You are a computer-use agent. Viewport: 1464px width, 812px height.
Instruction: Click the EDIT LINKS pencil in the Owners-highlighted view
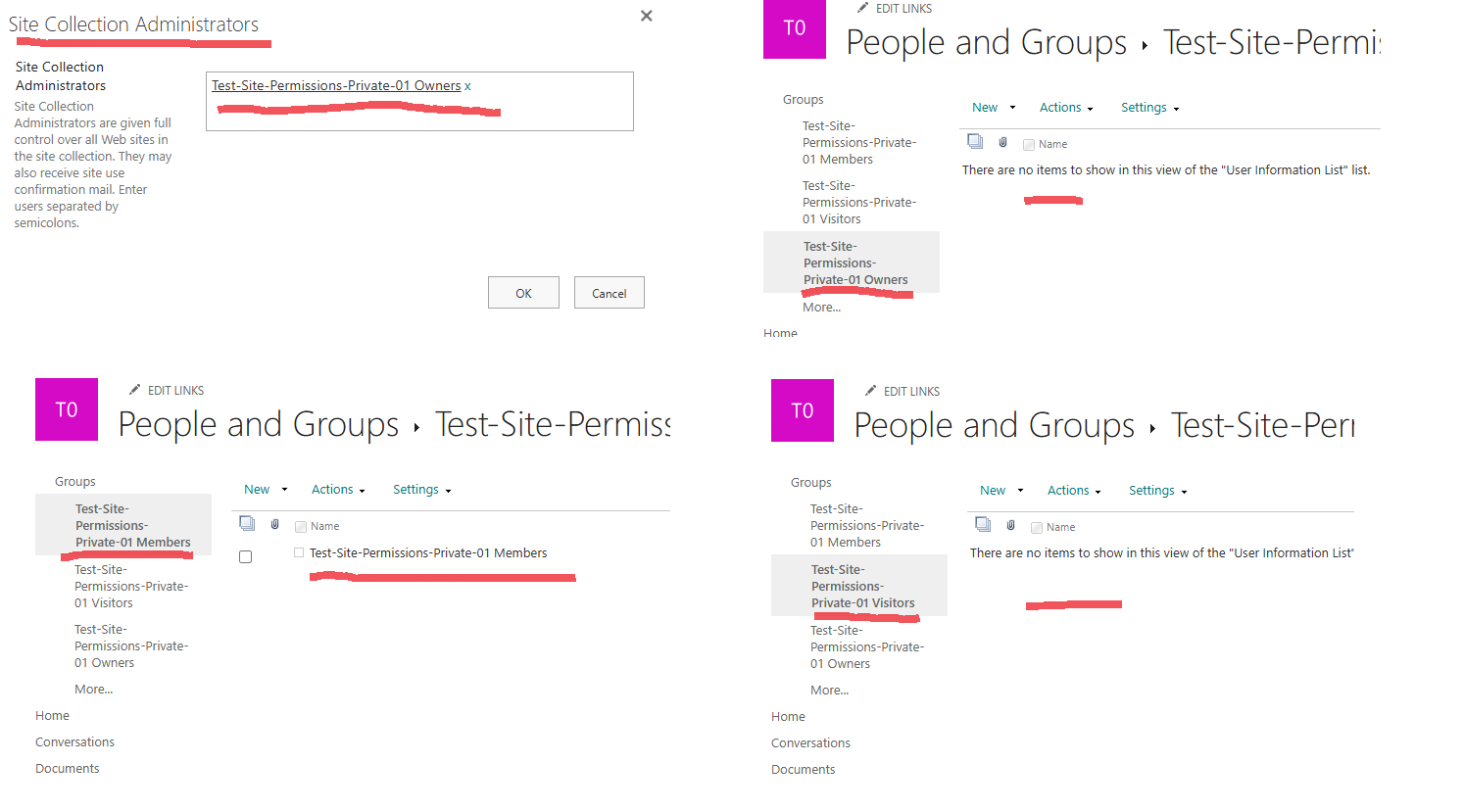(x=862, y=8)
